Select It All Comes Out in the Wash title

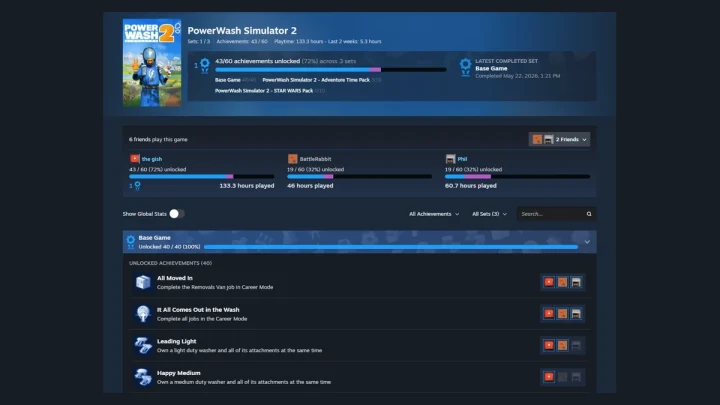198,310
